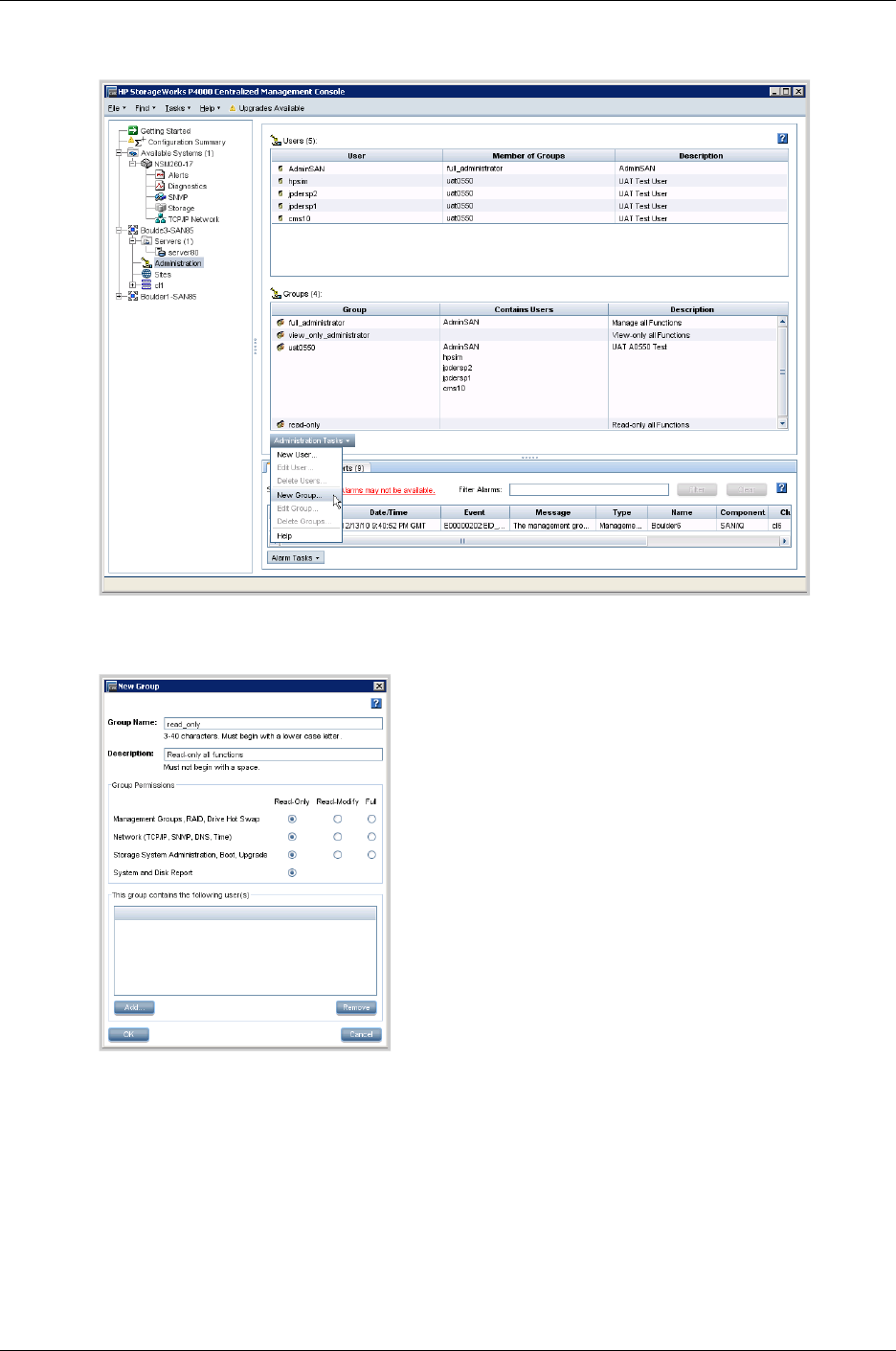896x1351 pixels.
Task: Select Read-Only for System and Disk Report
Action: pyautogui.click(x=292, y=873)
